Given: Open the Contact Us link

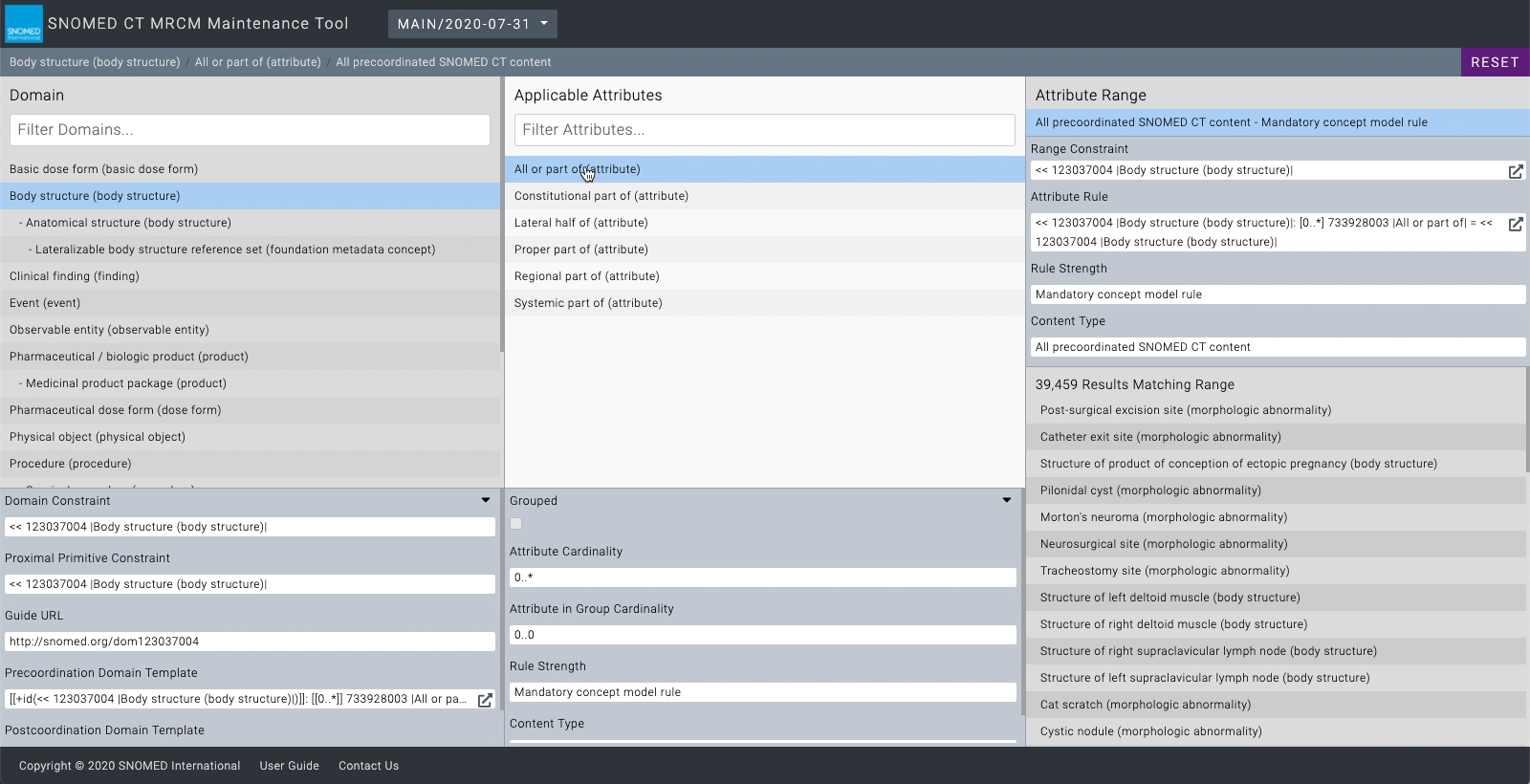Looking at the screenshot, I should point(368,766).
